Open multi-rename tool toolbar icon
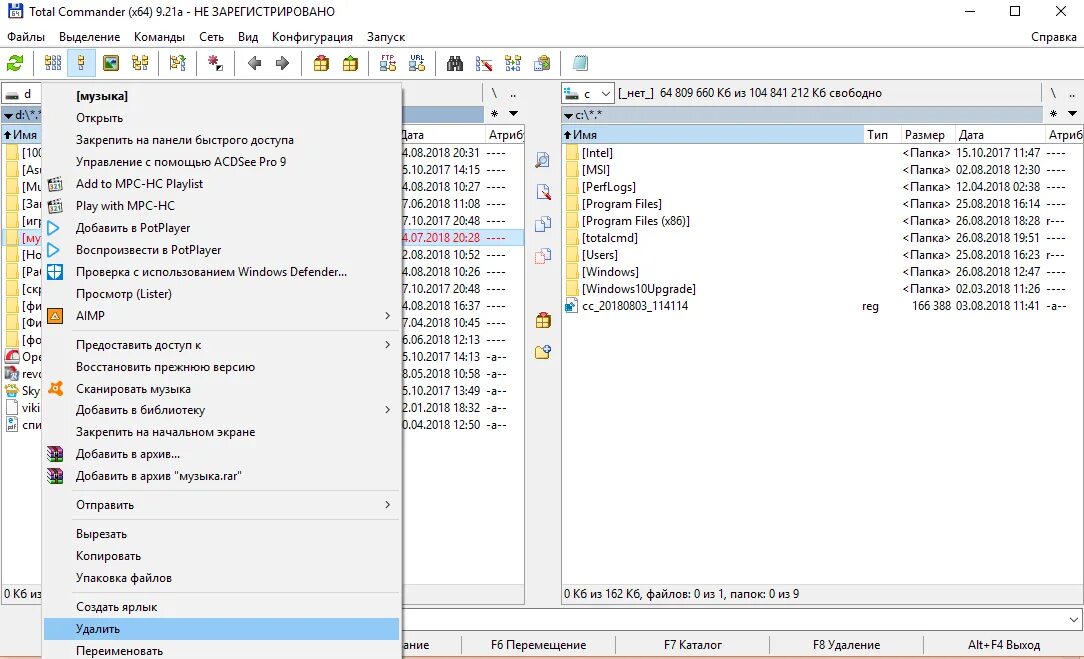The height and width of the screenshot is (659, 1084). point(484,64)
